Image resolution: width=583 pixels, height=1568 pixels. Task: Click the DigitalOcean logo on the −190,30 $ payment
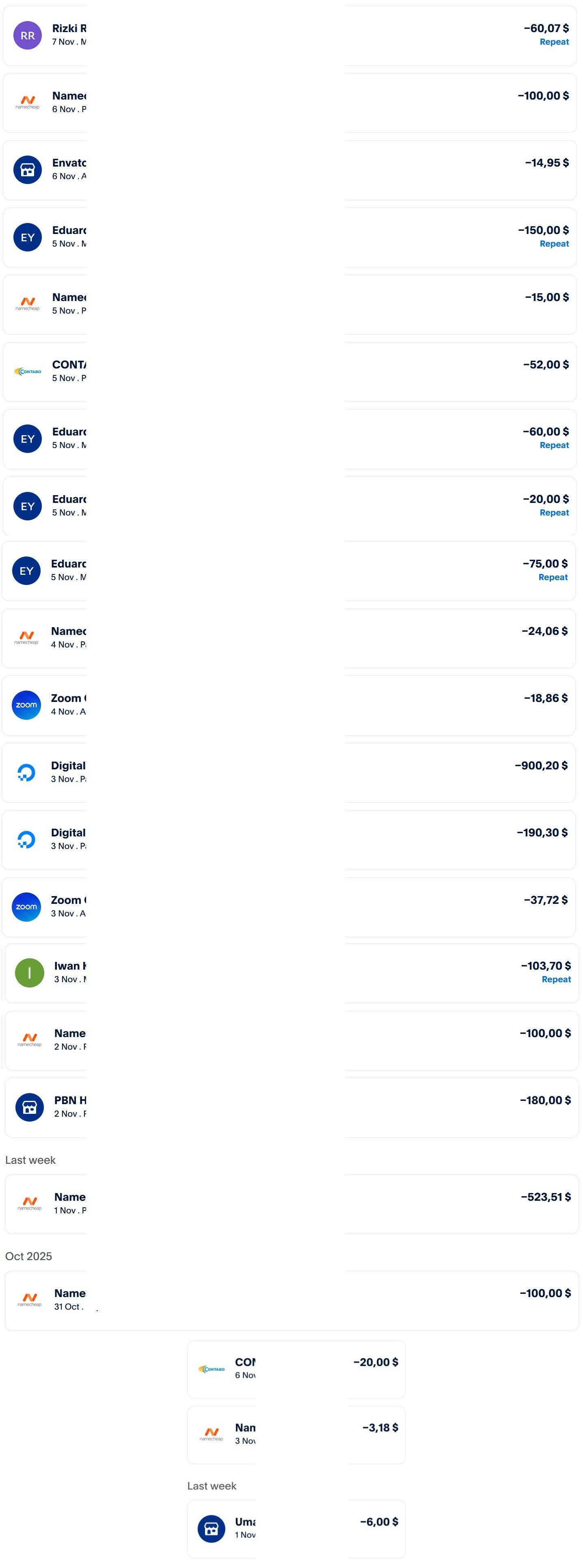click(26, 840)
